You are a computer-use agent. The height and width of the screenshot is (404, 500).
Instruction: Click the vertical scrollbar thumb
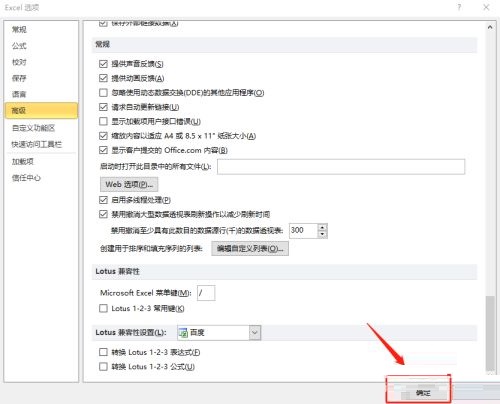tap(490, 333)
